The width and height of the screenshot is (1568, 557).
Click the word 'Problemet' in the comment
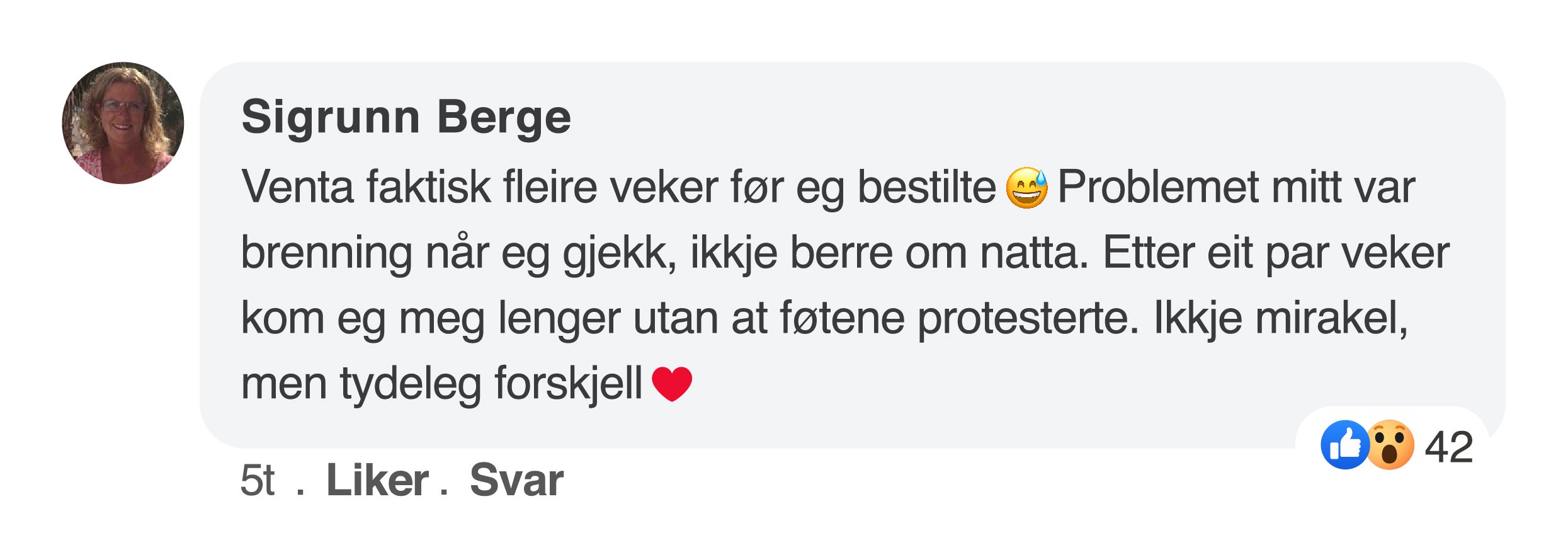click(x=1157, y=188)
